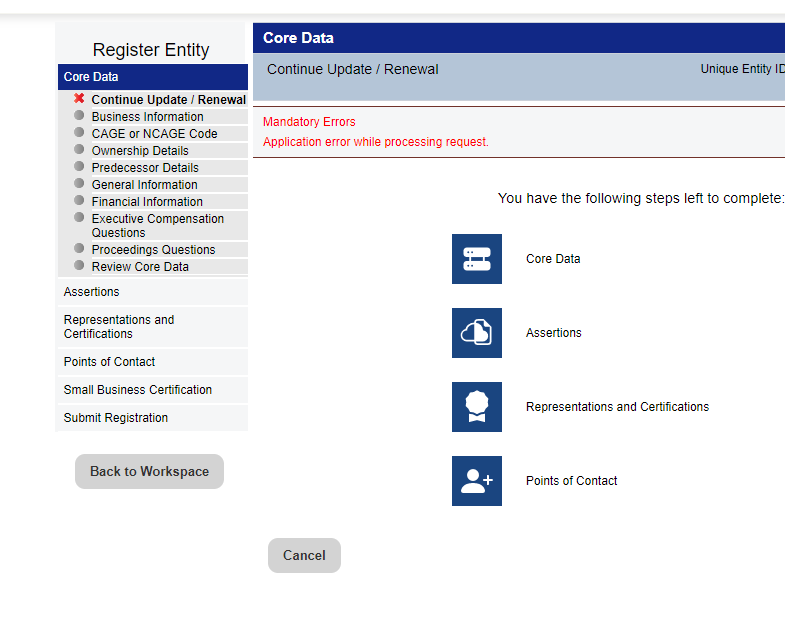The image size is (785, 619).
Task: Click the Continue Update / Renewal page subtitle
Action: coord(352,69)
